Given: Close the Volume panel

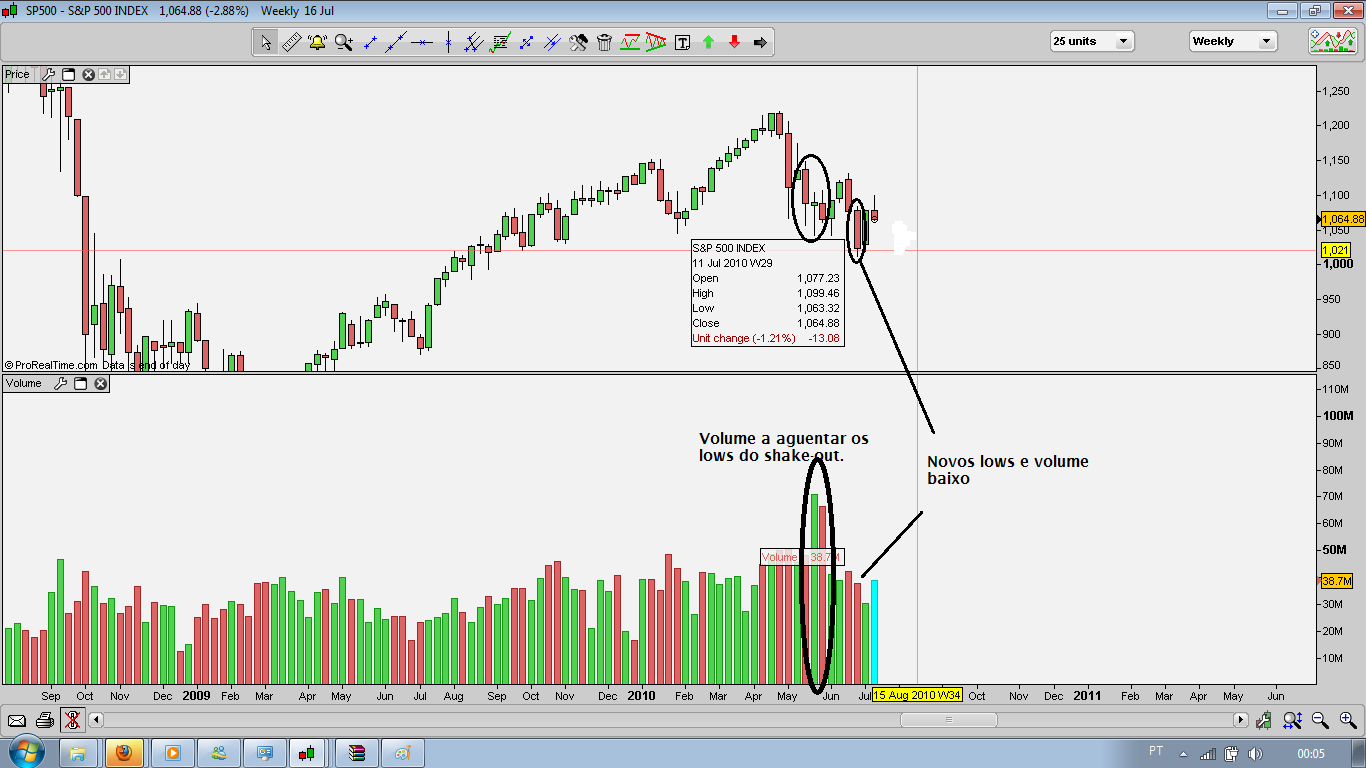Looking at the screenshot, I should (x=100, y=383).
